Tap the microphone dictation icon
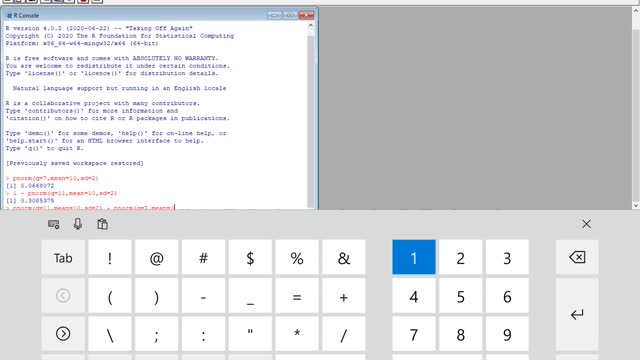The image size is (640, 360). (78, 224)
